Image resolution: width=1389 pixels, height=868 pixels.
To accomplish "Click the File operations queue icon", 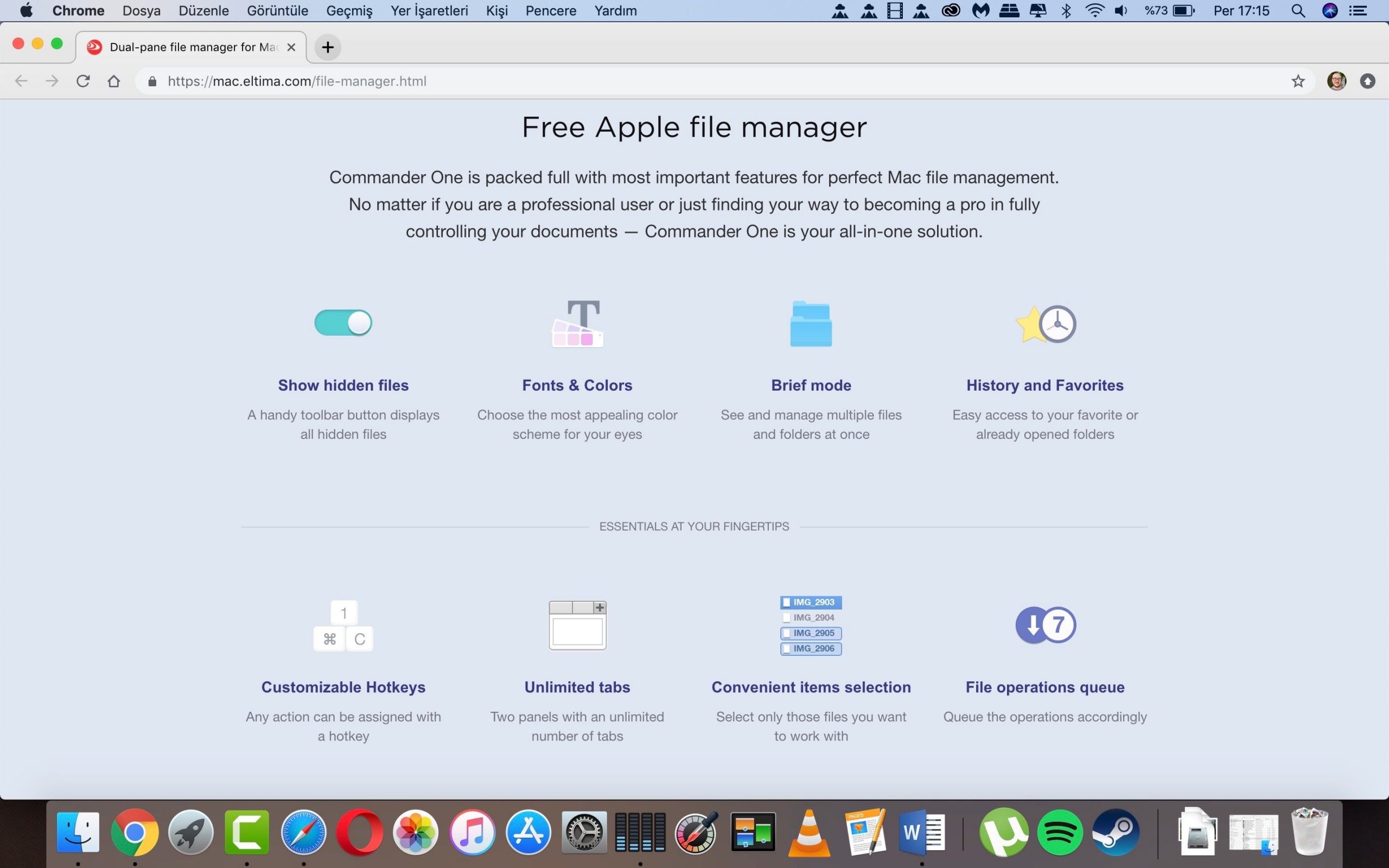I will click(1045, 625).
